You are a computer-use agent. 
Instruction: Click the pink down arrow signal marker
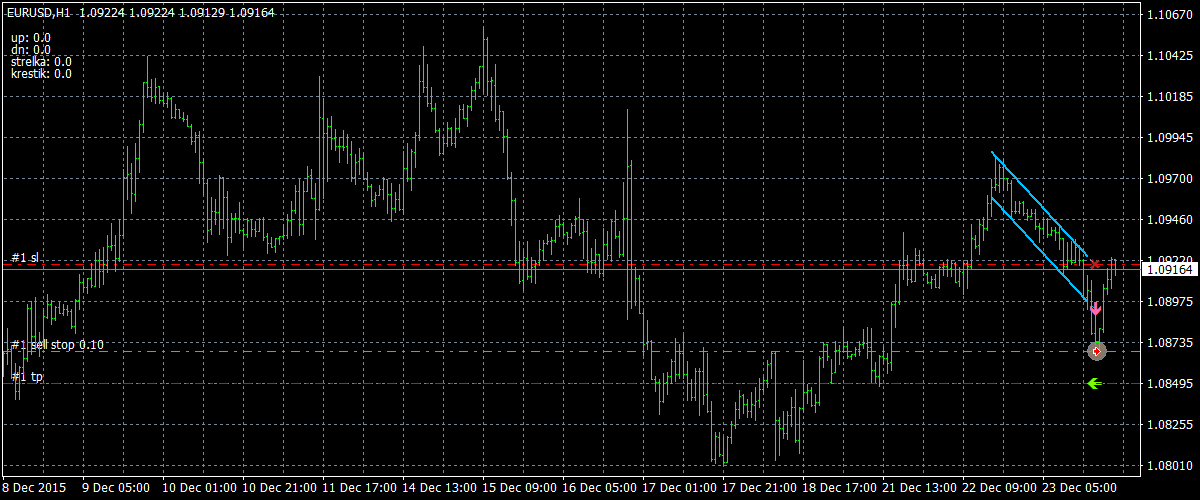tap(1096, 310)
